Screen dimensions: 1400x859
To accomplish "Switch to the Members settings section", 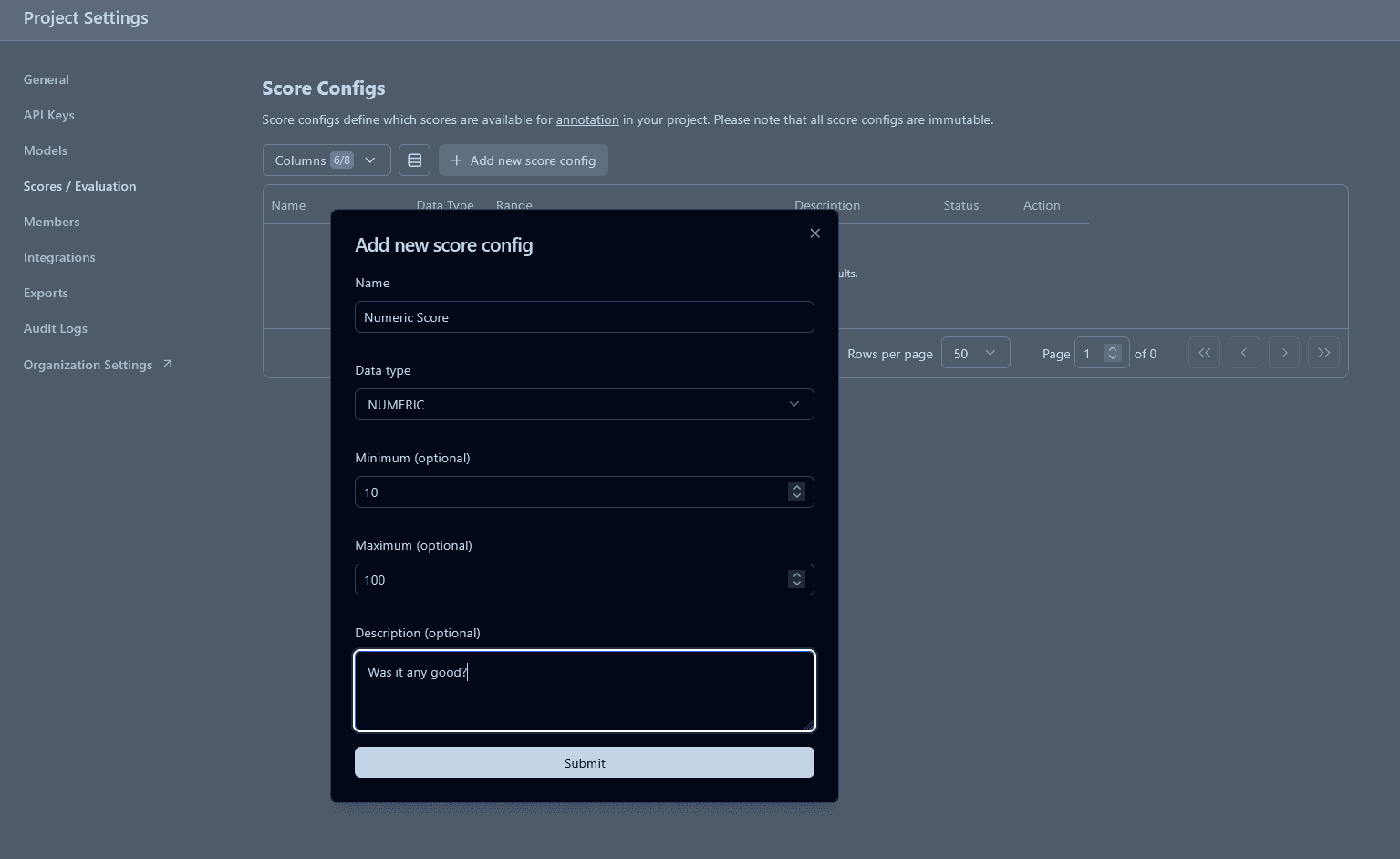I will 51,221.
